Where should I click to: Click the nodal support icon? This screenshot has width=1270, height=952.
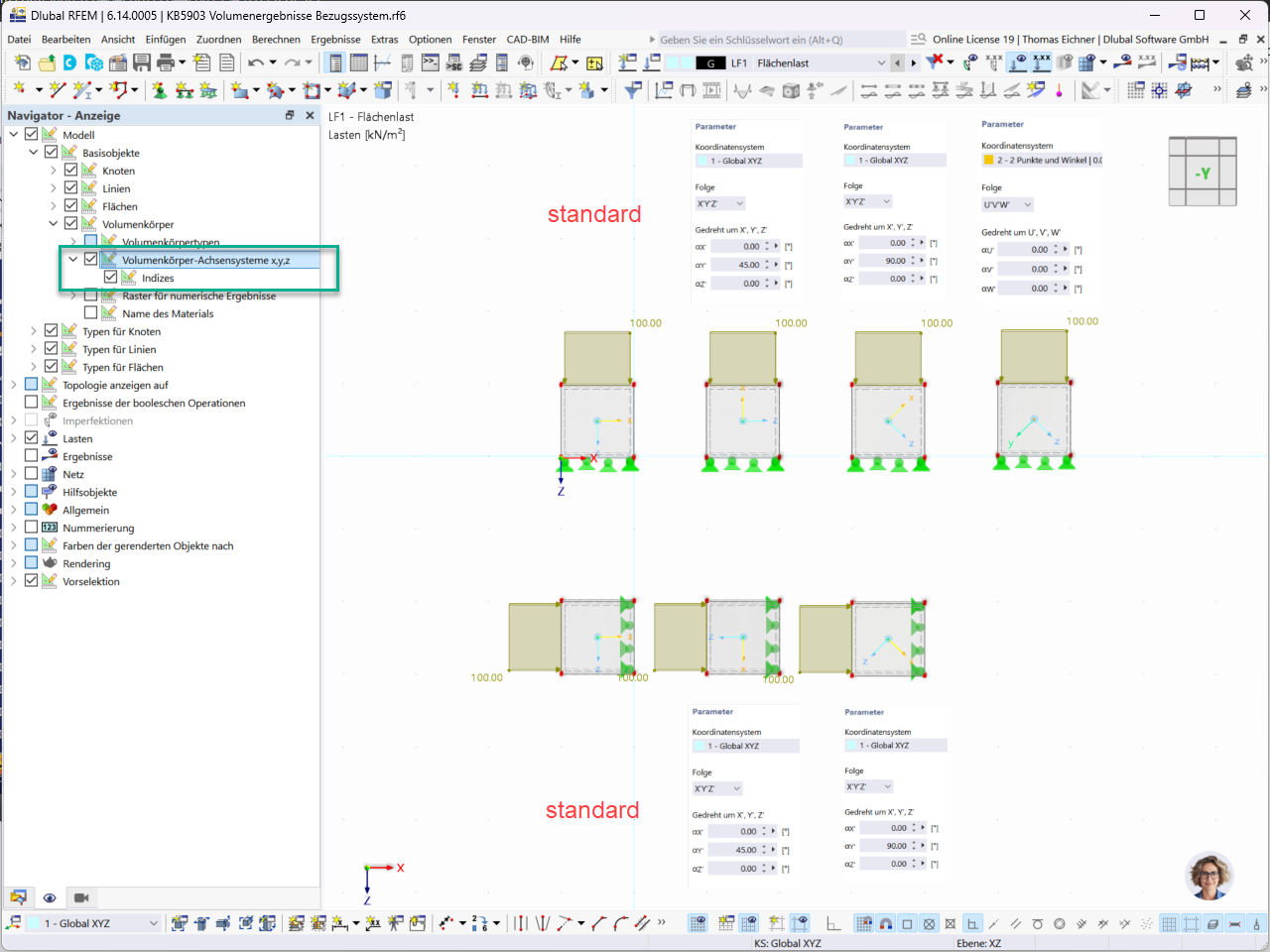pyautogui.click(x=159, y=90)
